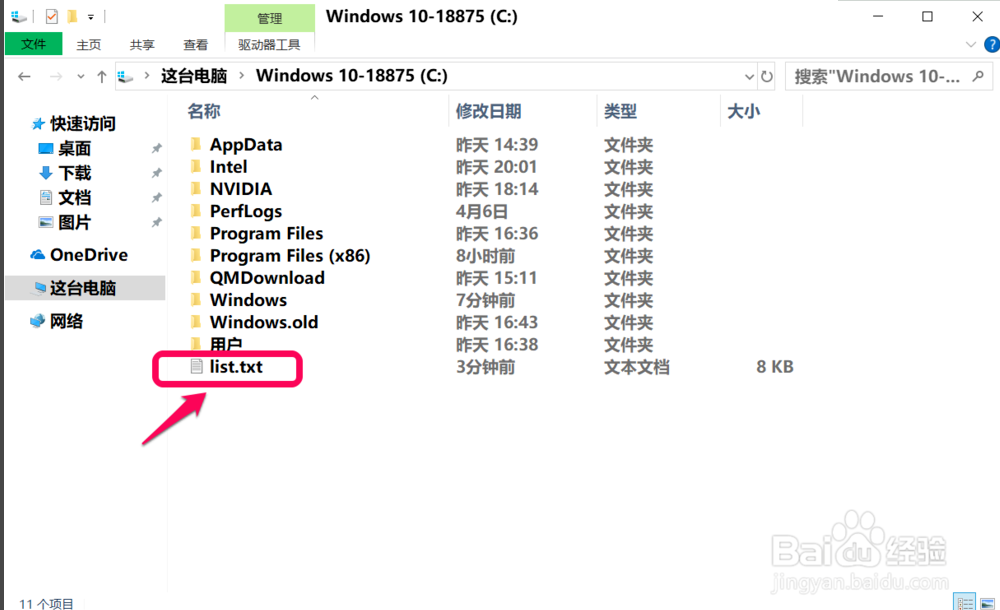Sort by the 修改日期 column header
This screenshot has width=1000, height=610.
point(489,111)
